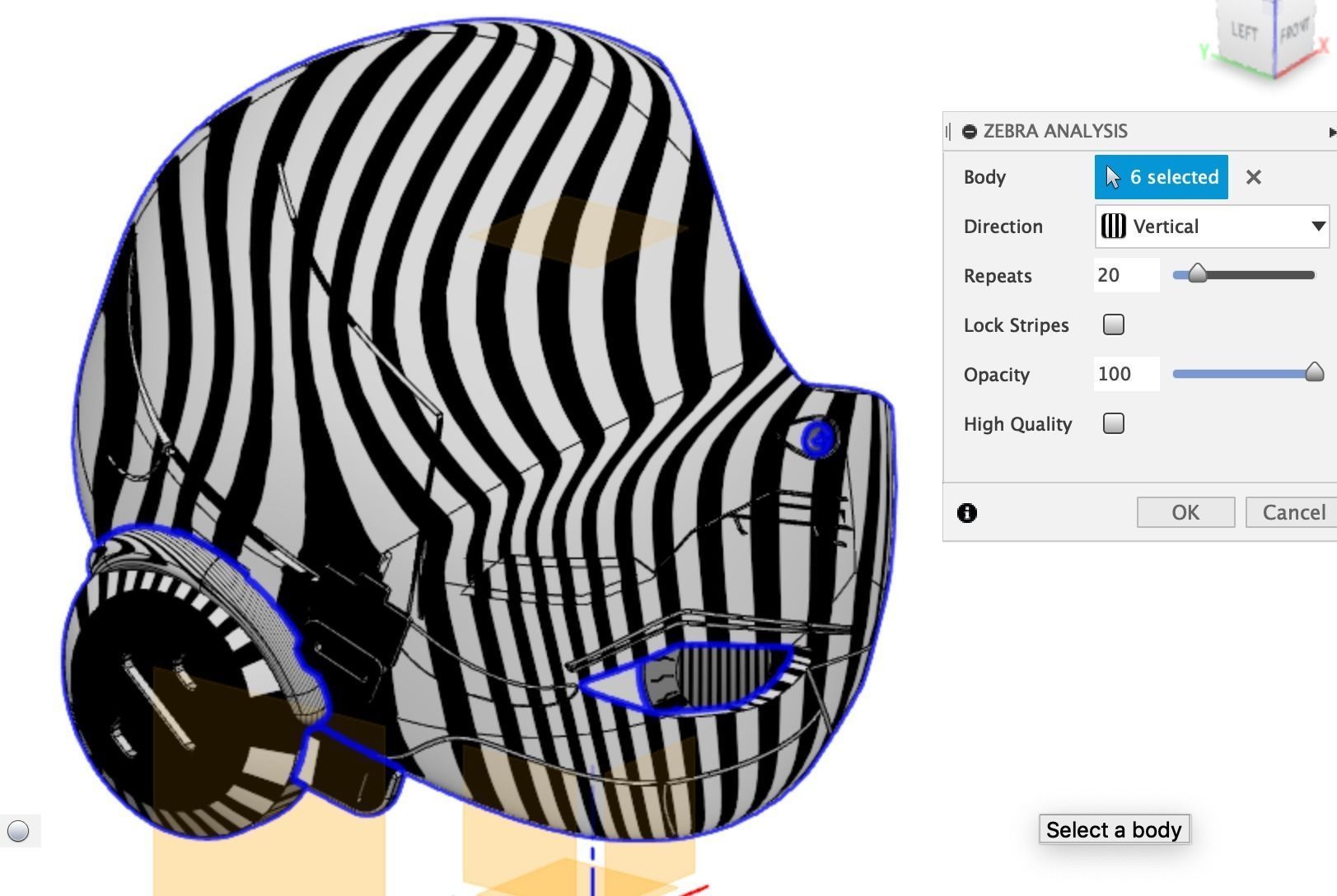
Task: Click the Repeats value field showing 20
Action: click(1126, 275)
